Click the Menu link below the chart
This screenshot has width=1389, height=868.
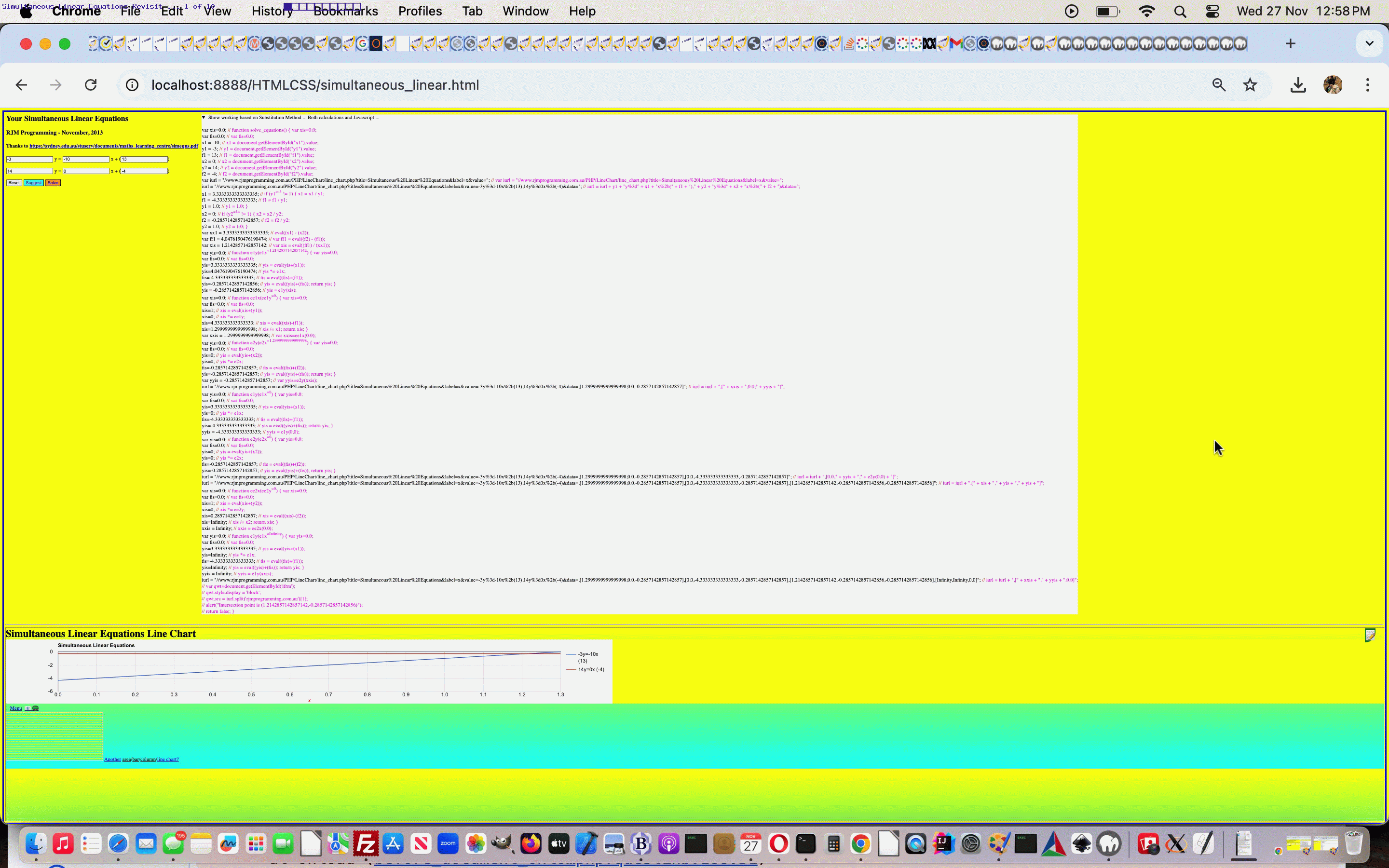click(15, 708)
